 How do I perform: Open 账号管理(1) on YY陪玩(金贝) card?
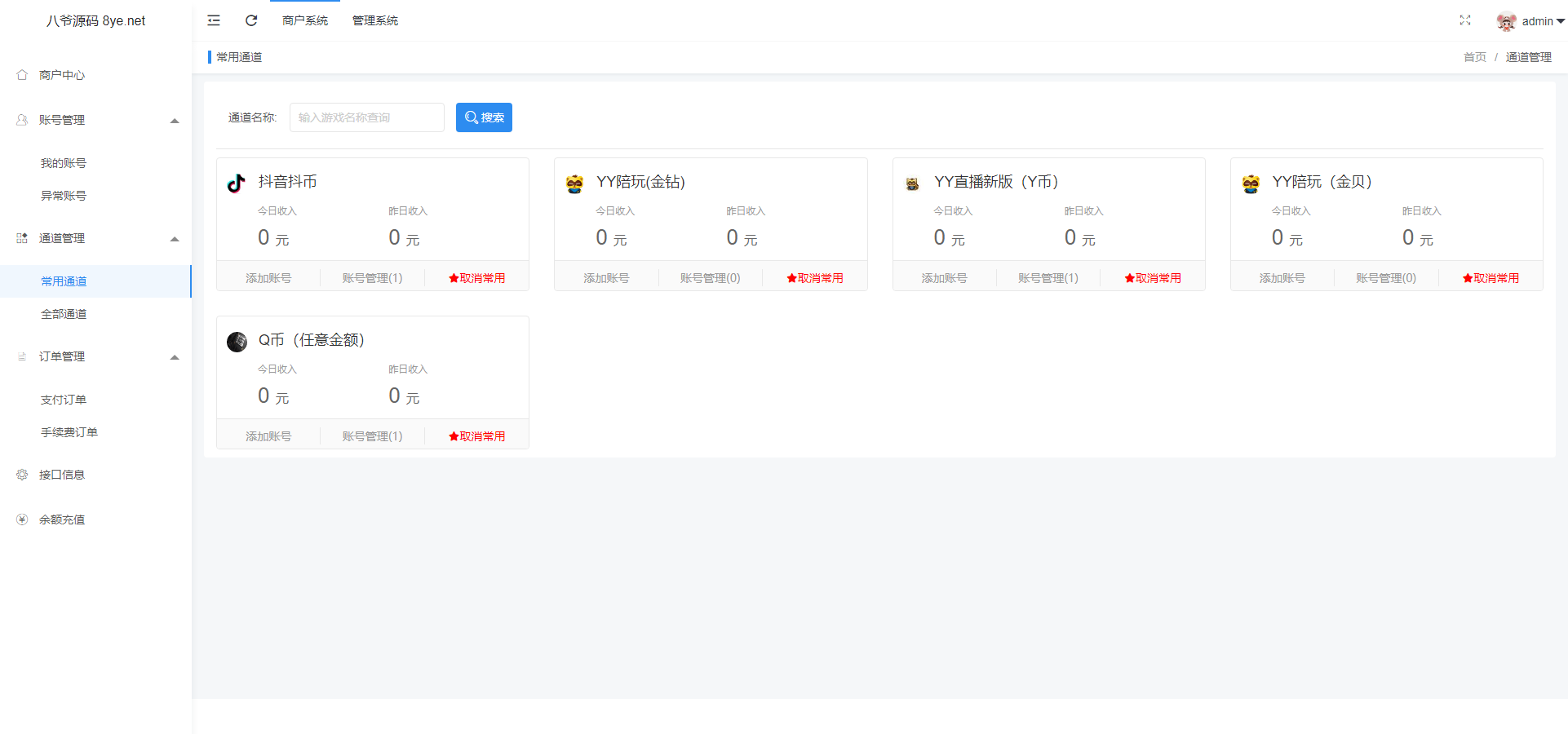pyautogui.click(x=1385, y=277)
